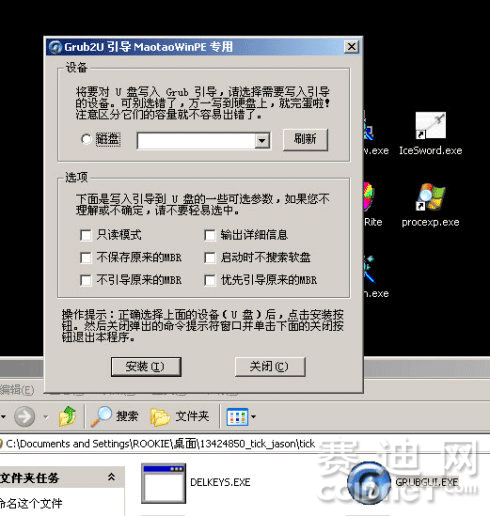Image resolution: width=490 pixels, height=516 pixels.
Task: Open the disk selection dropdown arrow
Action: (262, 140)
